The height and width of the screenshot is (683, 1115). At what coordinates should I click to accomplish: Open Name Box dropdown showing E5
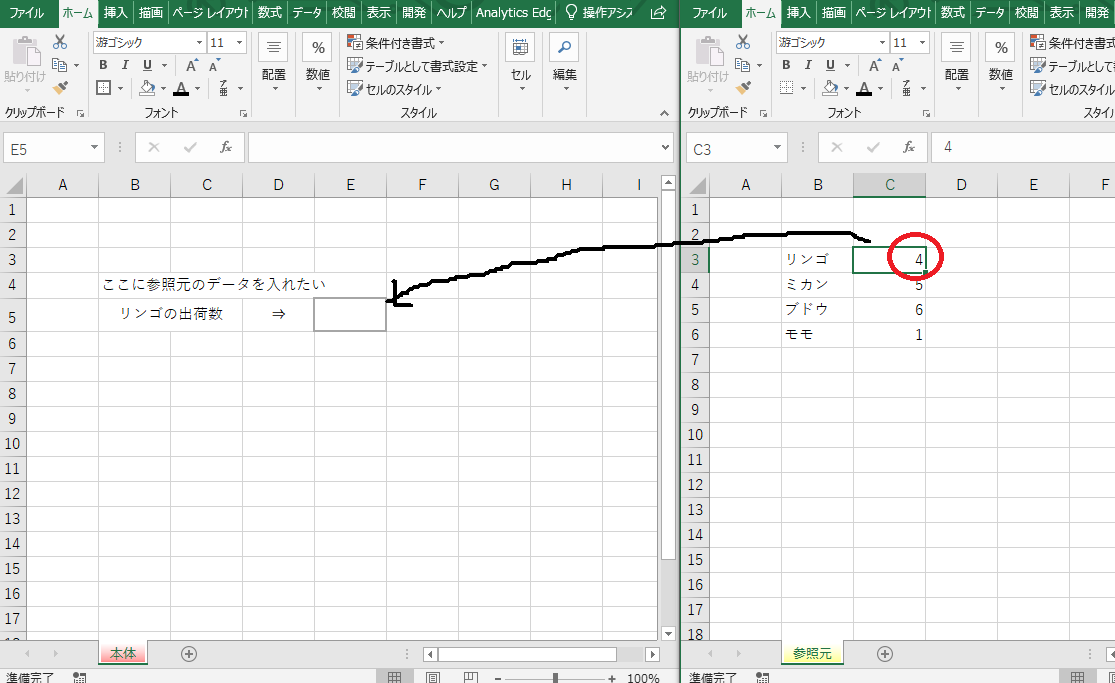[94, 147]
